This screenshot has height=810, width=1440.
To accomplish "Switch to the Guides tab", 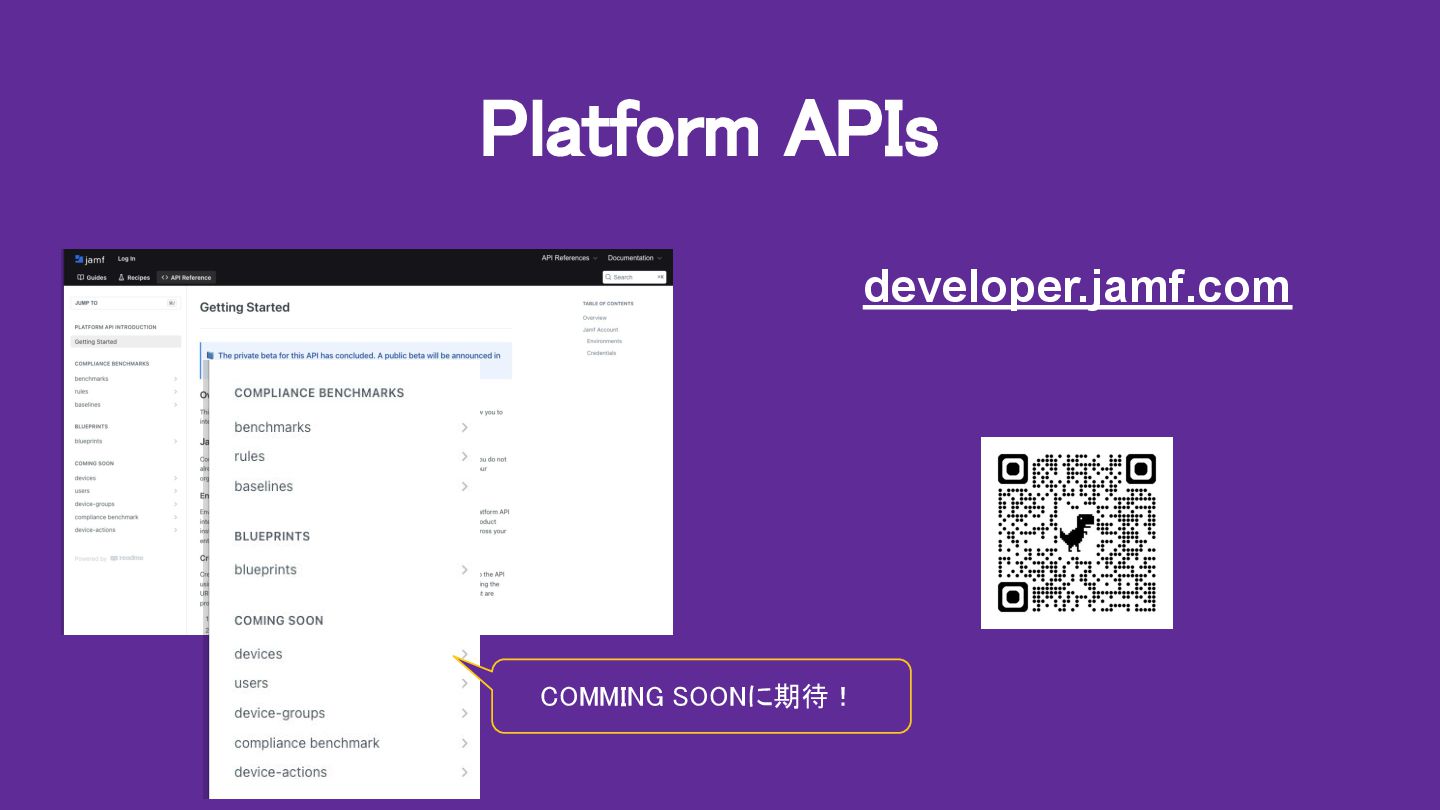I will (x=92, y=278).
